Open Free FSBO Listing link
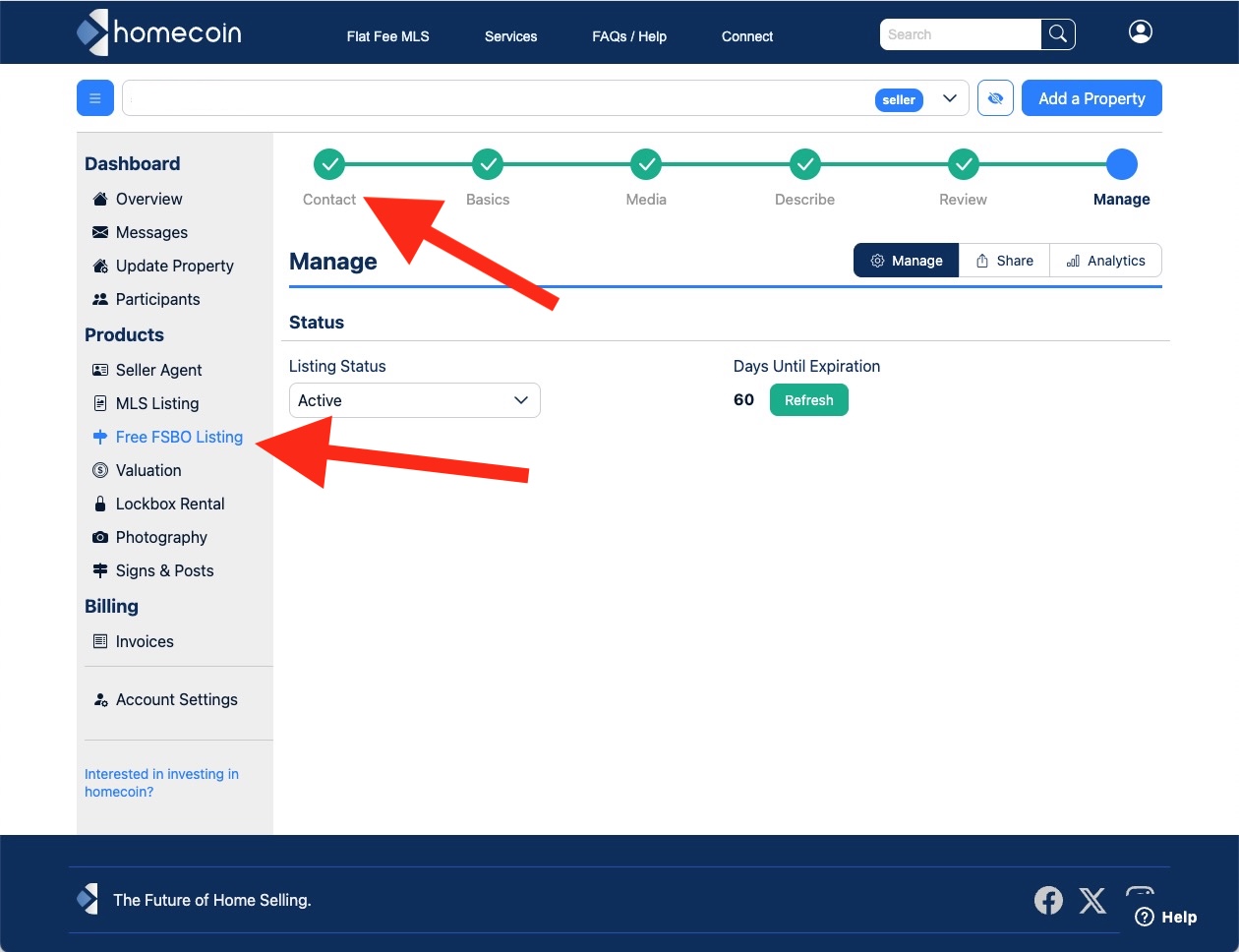The width and height of the screenshot is (1239, 952). coord(168,437)
